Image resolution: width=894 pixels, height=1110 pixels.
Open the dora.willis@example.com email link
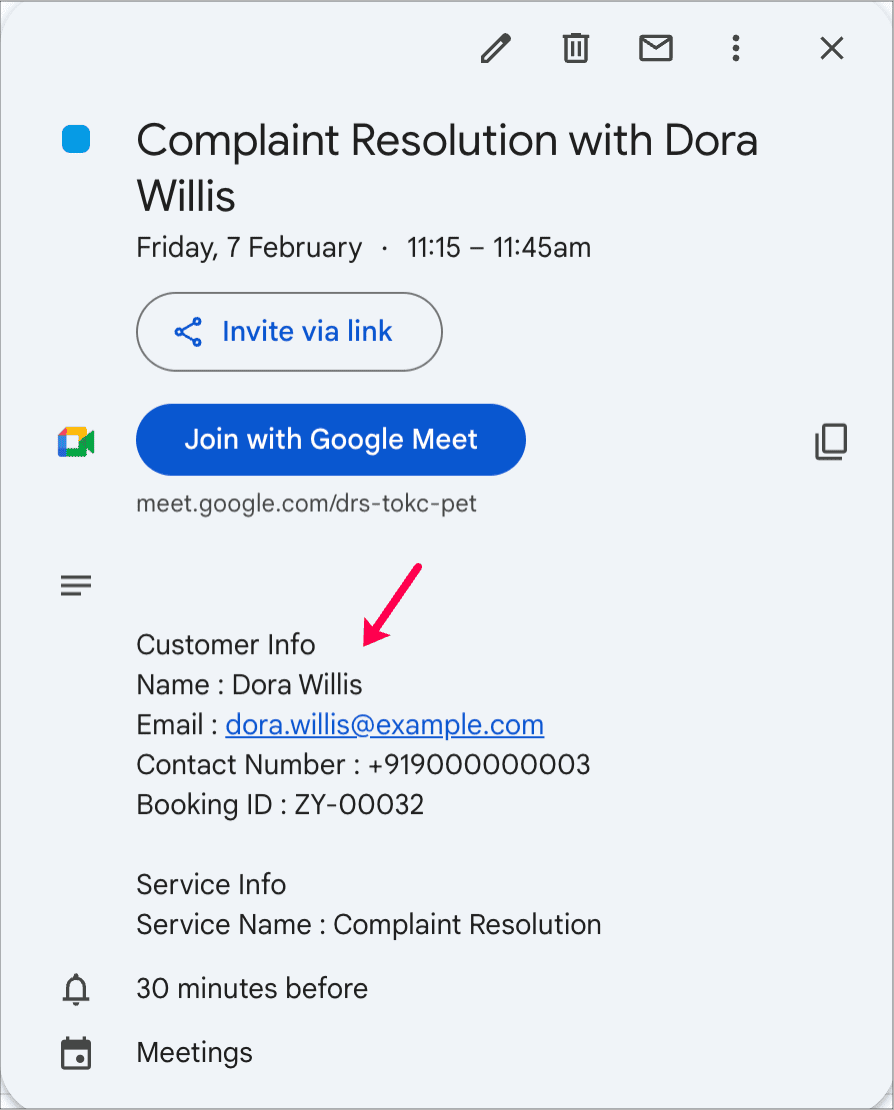pos(384,725)
